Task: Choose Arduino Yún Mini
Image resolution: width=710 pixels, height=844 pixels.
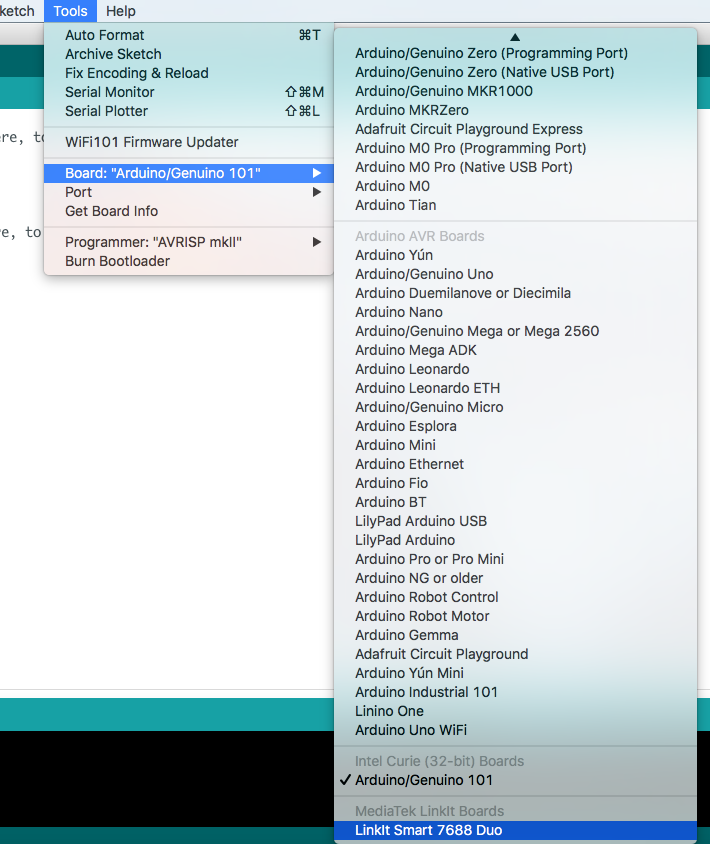Action: click(515, 673)
